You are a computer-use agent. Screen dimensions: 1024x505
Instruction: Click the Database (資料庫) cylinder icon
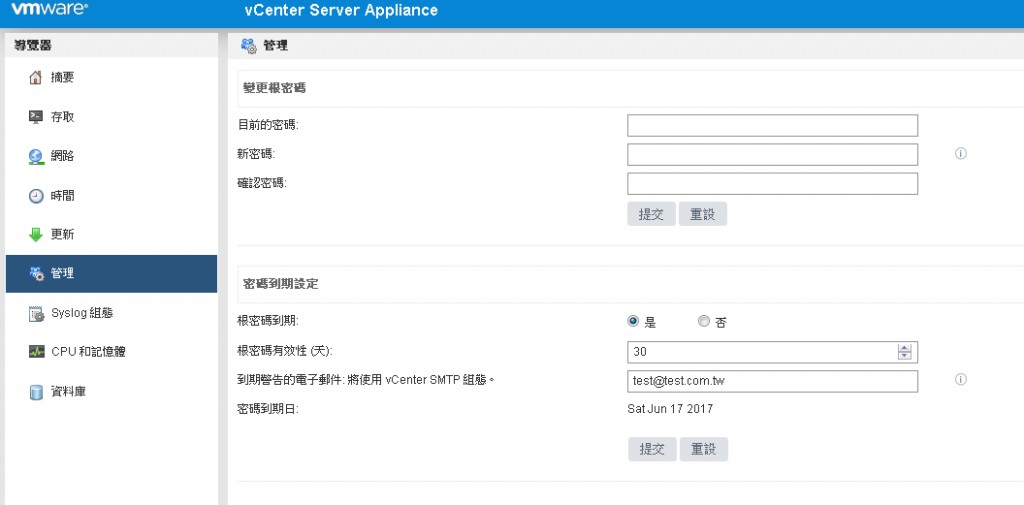36,392
